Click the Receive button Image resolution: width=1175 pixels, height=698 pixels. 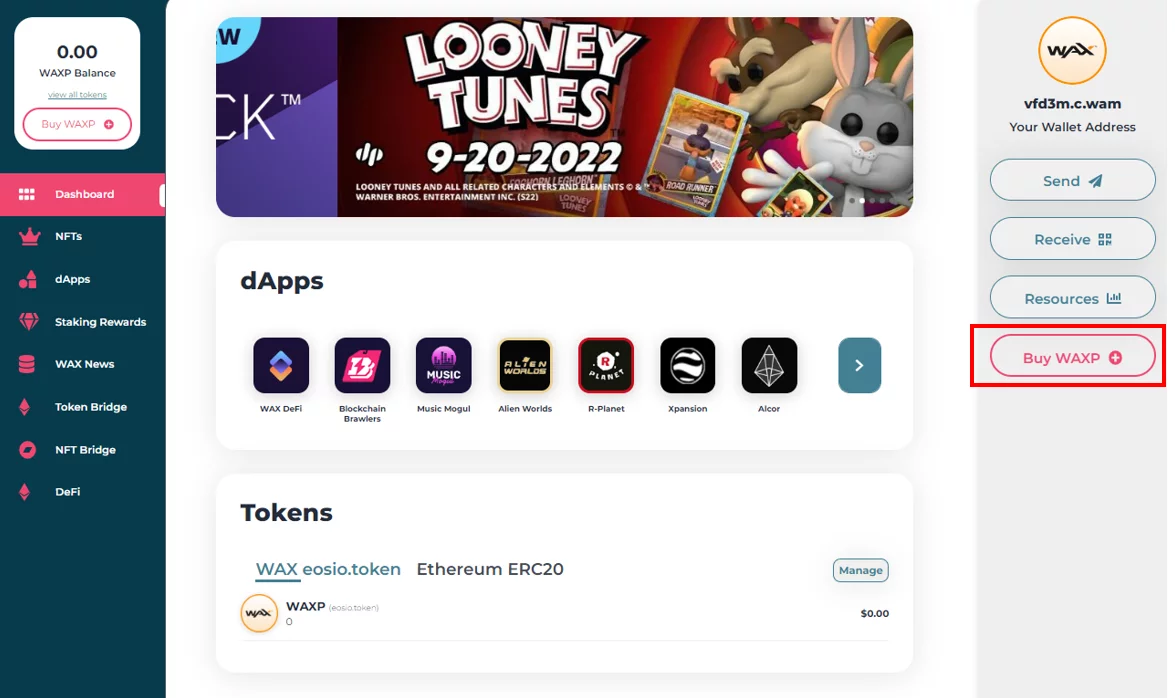point(1072,239)
